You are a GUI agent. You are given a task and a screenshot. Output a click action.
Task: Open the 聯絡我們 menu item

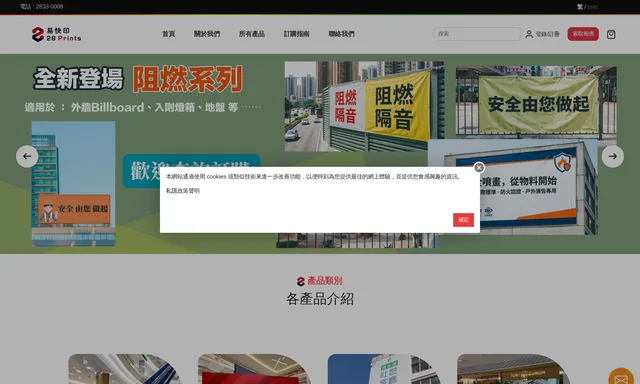342,34
